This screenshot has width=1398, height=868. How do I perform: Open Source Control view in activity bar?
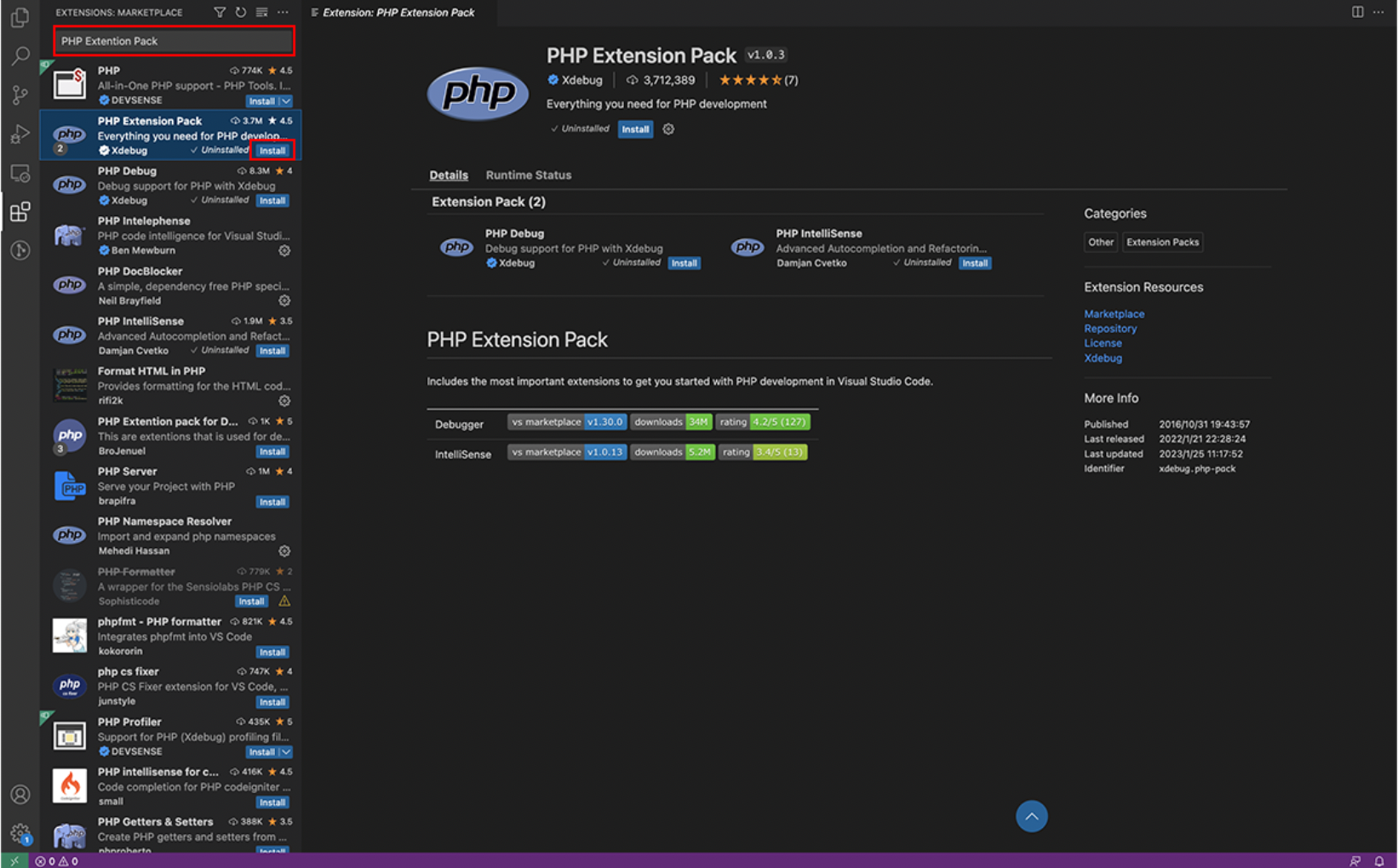[20, 94]
